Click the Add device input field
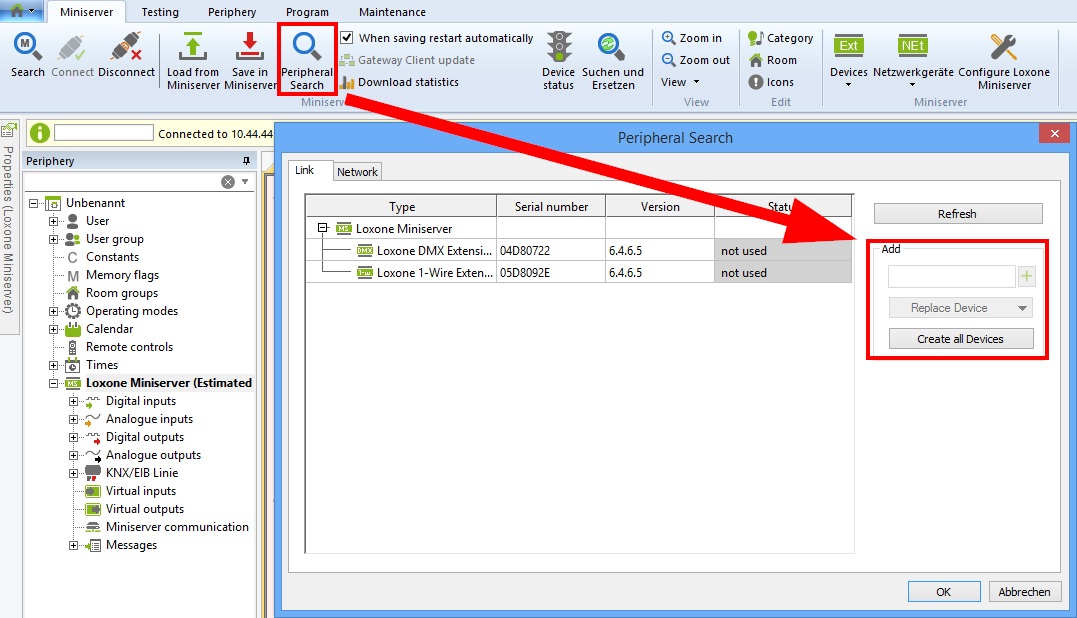Screen dimensions: 1077x618 (x=951, y=276)
